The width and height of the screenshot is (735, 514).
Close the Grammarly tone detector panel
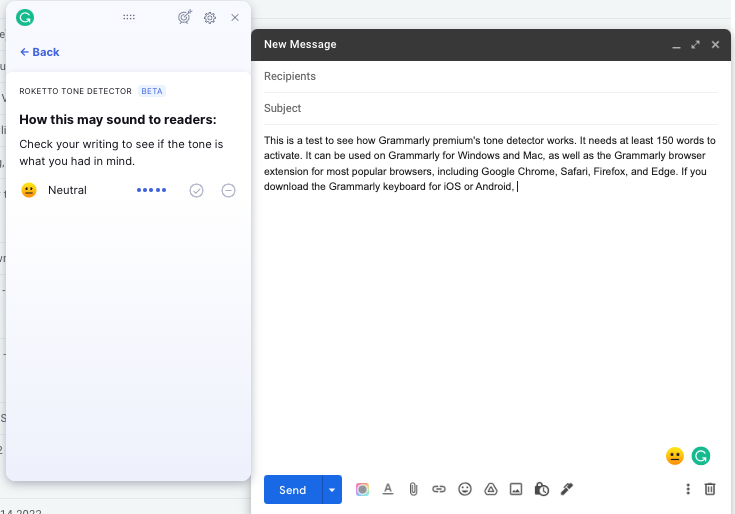coord(235,18)
